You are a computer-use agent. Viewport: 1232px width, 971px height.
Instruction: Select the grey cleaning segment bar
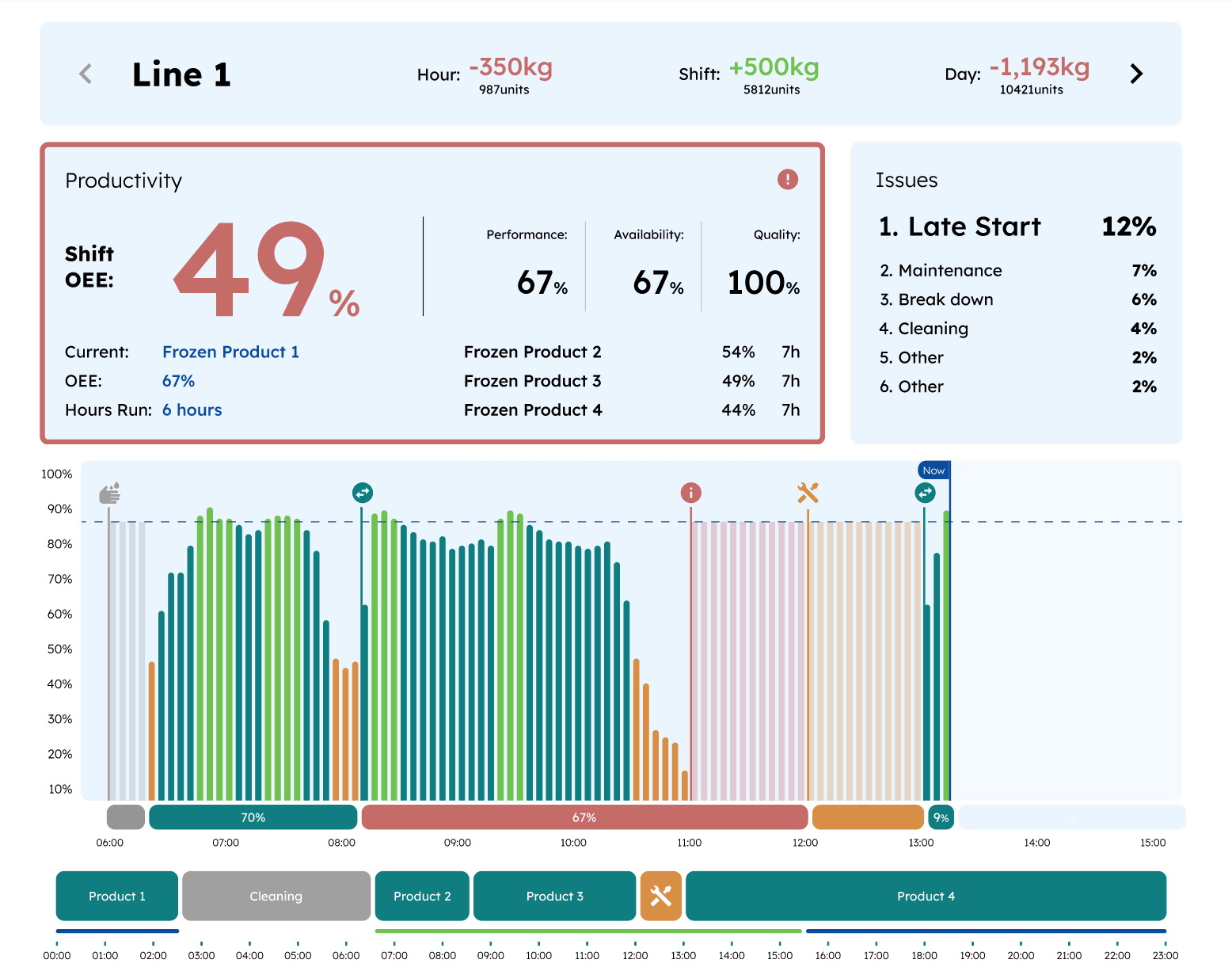pos(126,817)
